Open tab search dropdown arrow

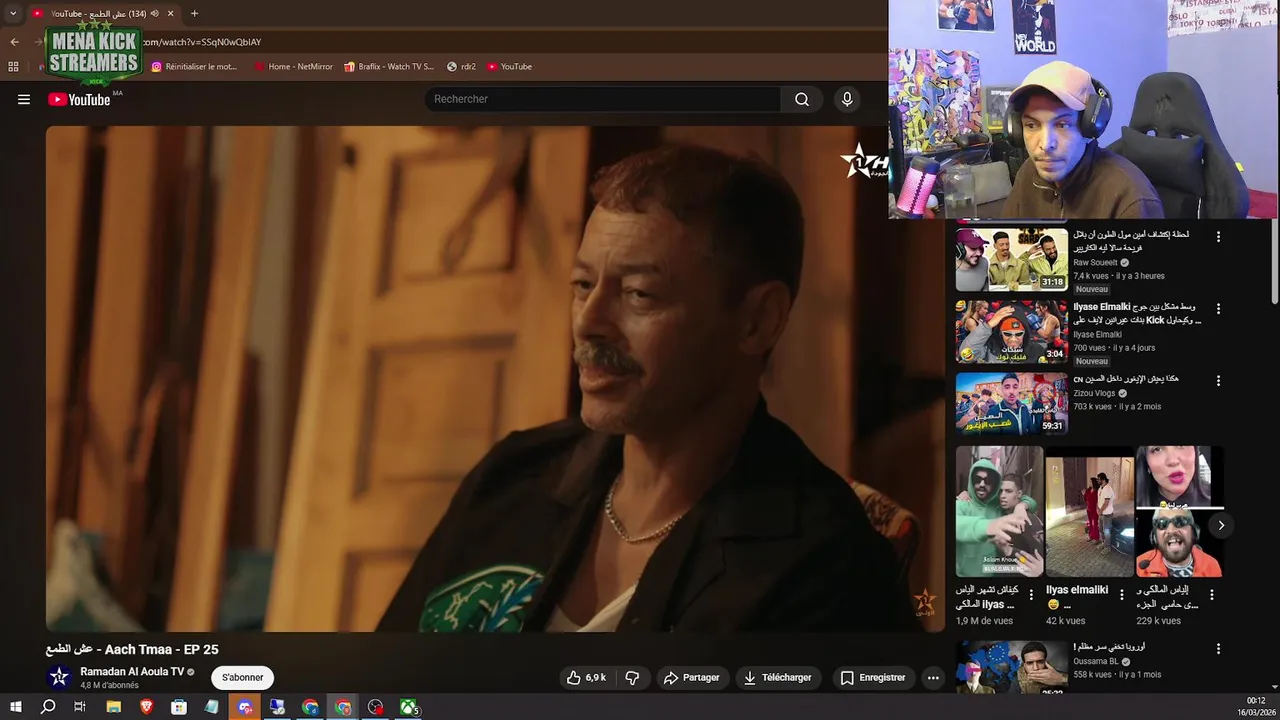tap(13, 14)
